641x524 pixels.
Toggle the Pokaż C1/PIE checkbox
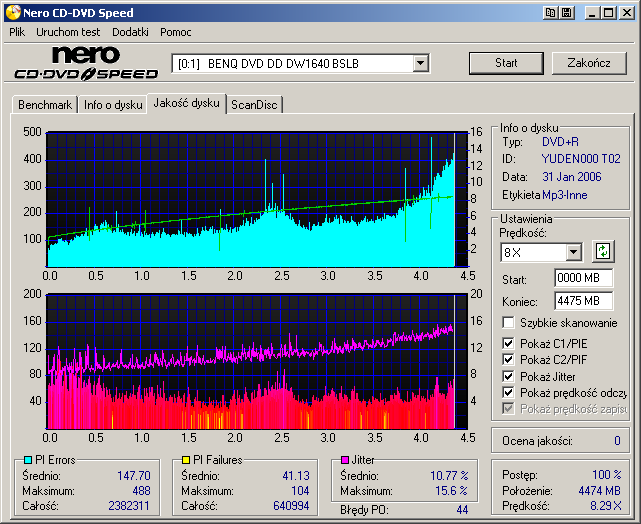[508, 343]
